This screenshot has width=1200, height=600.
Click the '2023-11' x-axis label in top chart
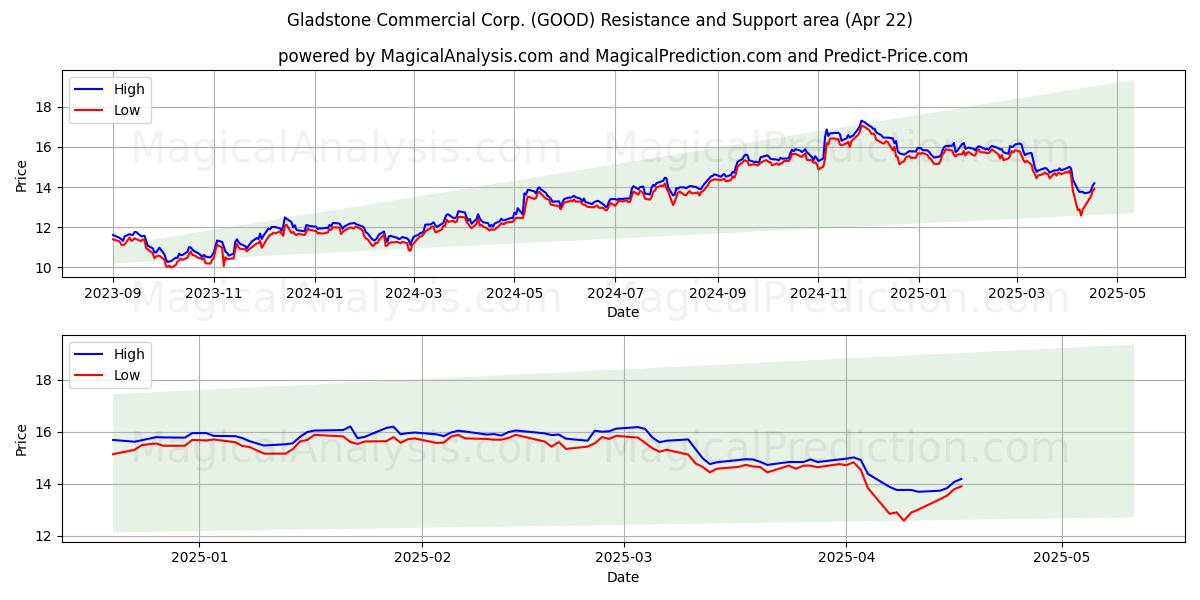pyautogui.click(x=213, y=294)
